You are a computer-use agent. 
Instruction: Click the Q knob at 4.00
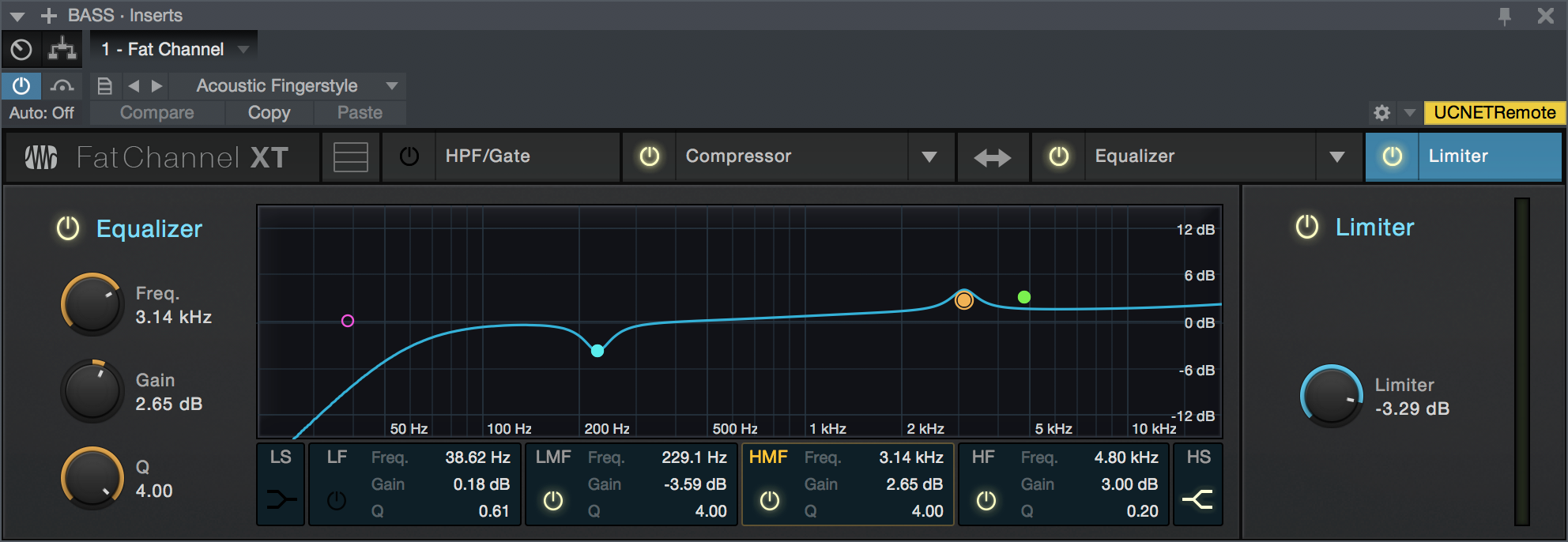click(92, 478)
